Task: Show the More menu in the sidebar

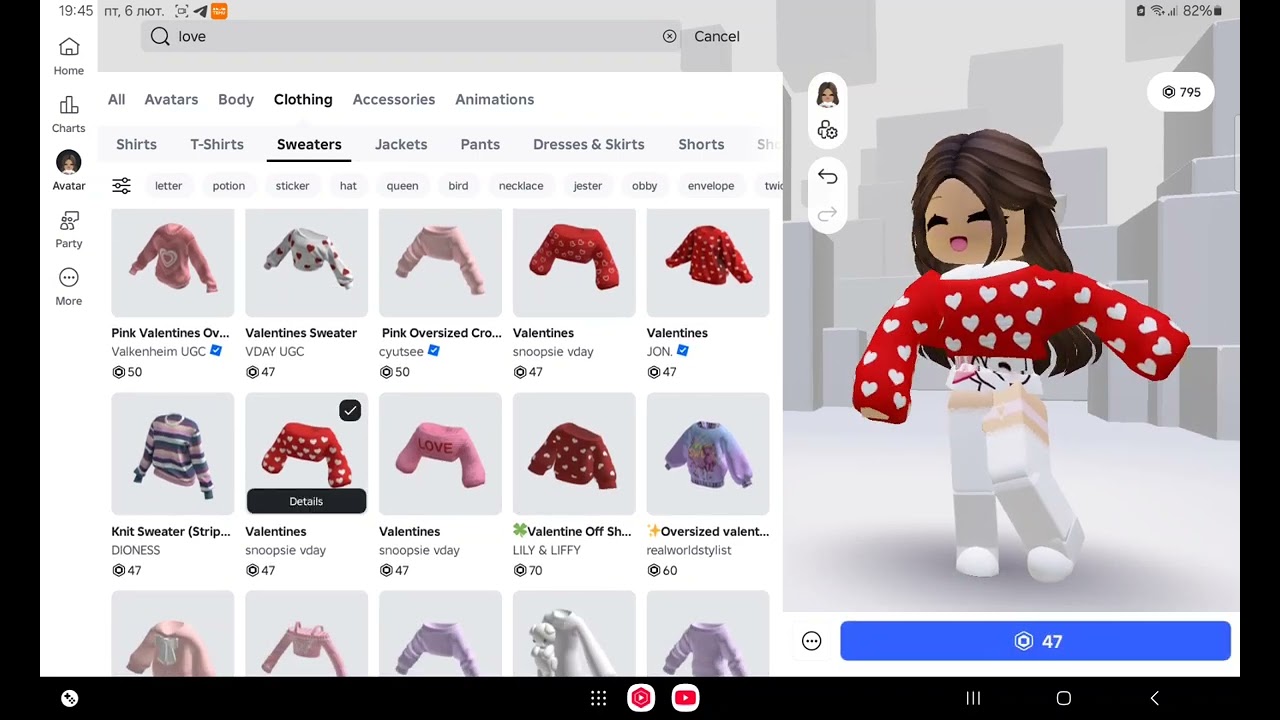Action: point(69,286)
